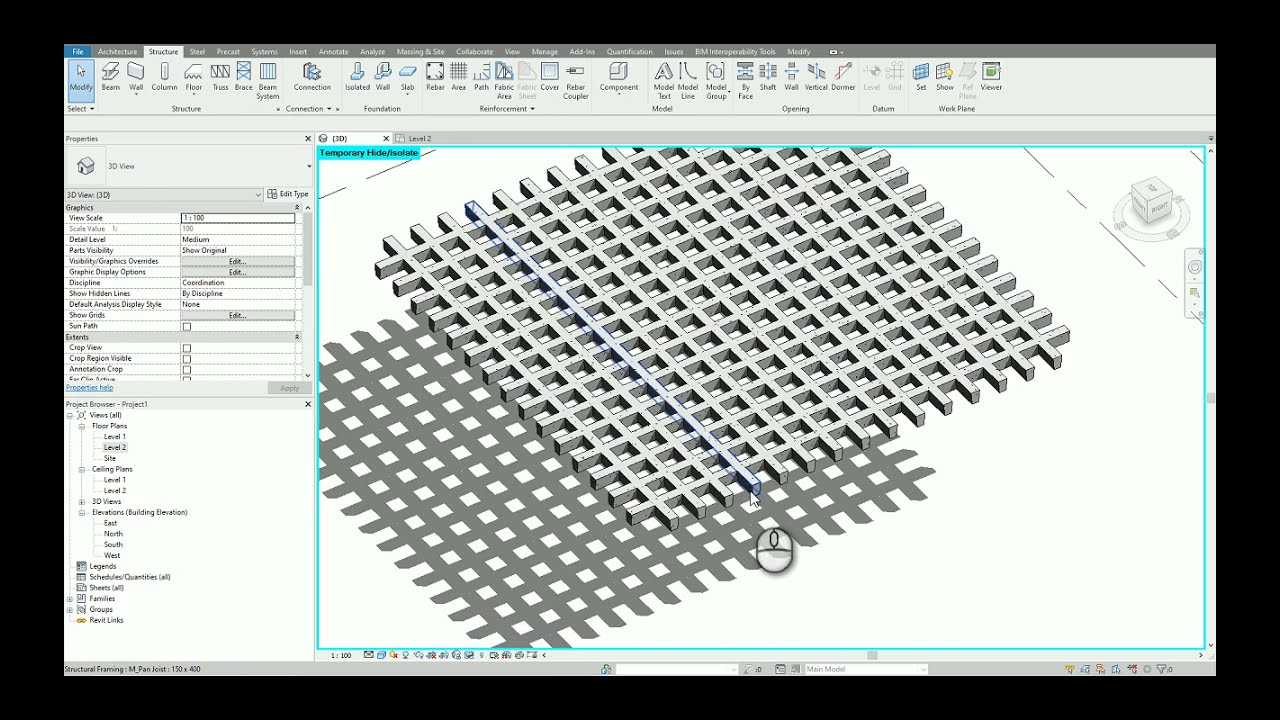Select the Truss tool
1280x720 pixels.
(220, 78)
